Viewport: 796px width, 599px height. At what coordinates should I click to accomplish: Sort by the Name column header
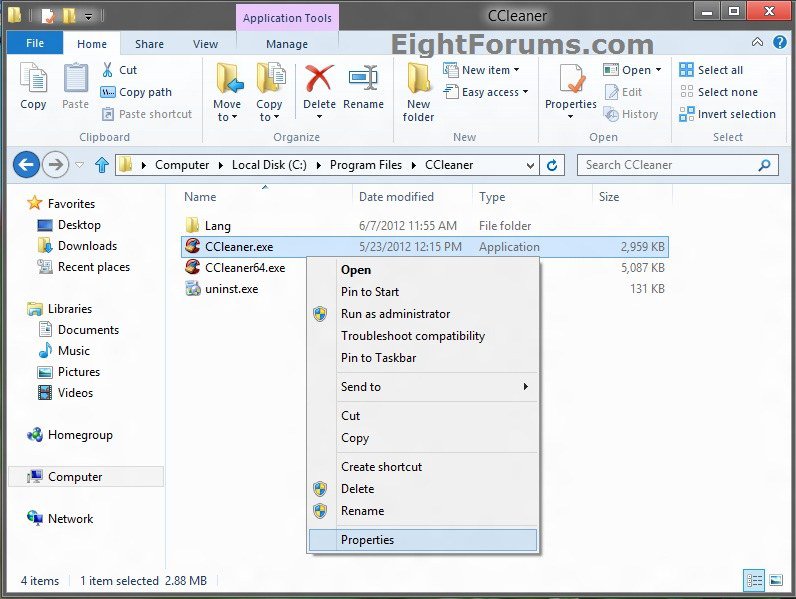(200, 197)
